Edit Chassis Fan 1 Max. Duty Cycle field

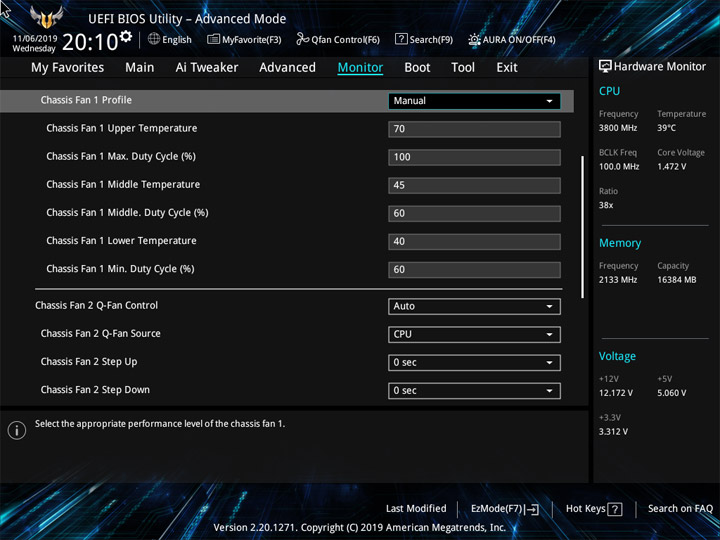tap(474, 157)
